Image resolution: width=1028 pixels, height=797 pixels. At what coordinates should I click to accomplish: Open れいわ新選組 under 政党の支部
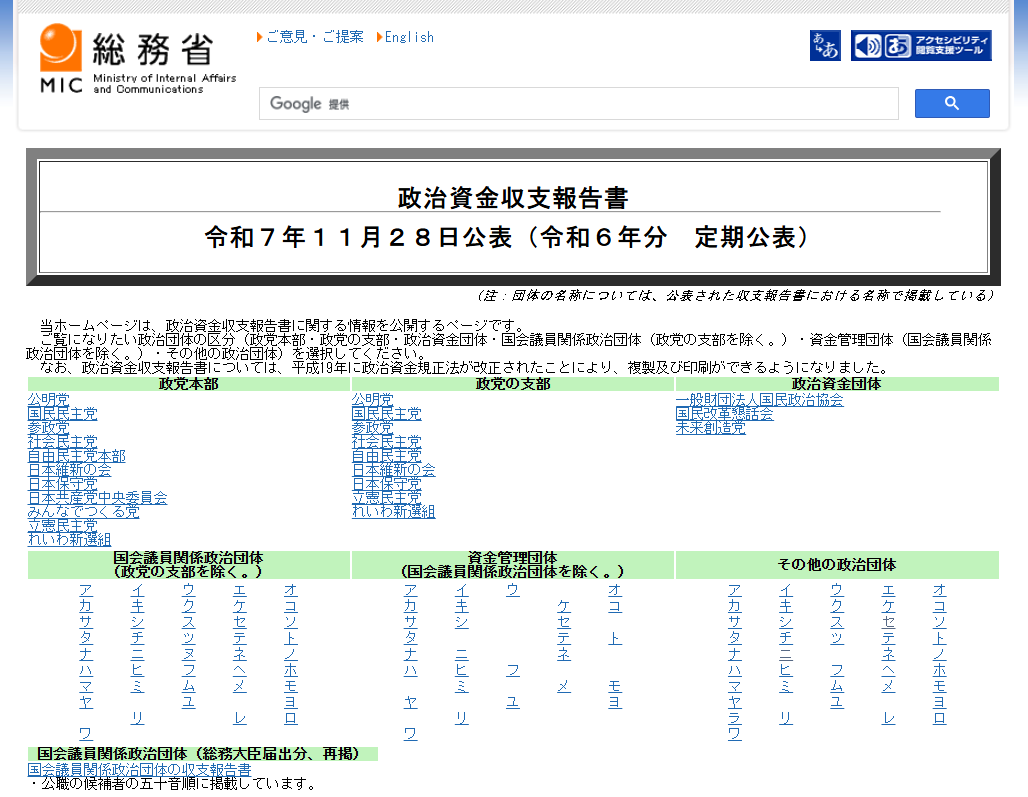[393, 512]
